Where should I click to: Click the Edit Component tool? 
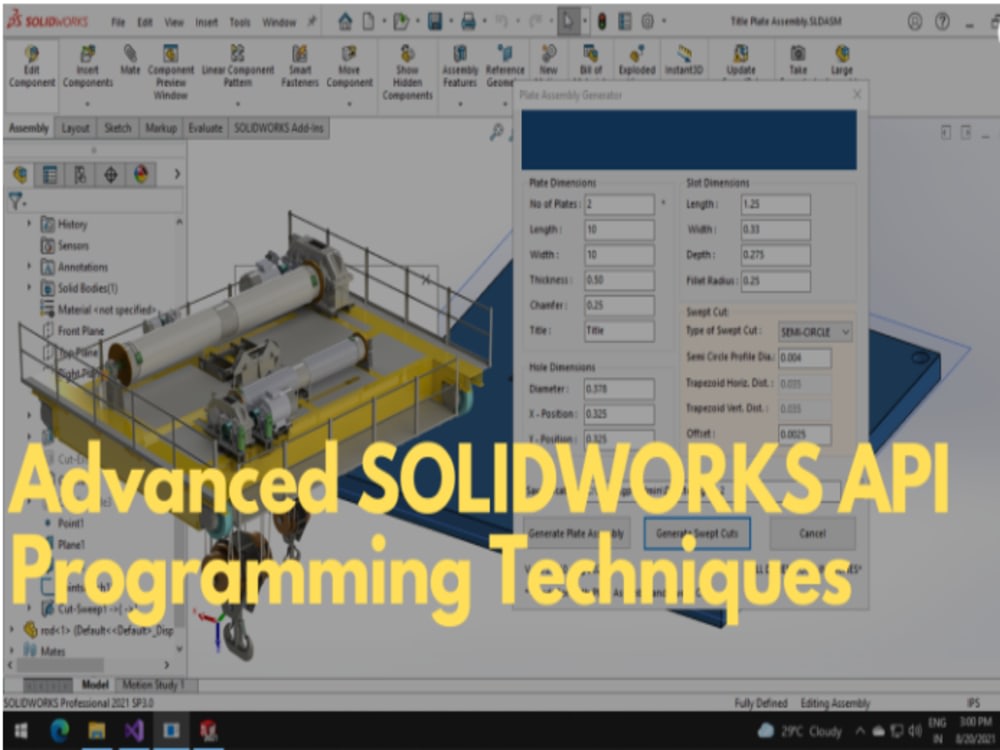pyautogui.click(x=31, y=66)
